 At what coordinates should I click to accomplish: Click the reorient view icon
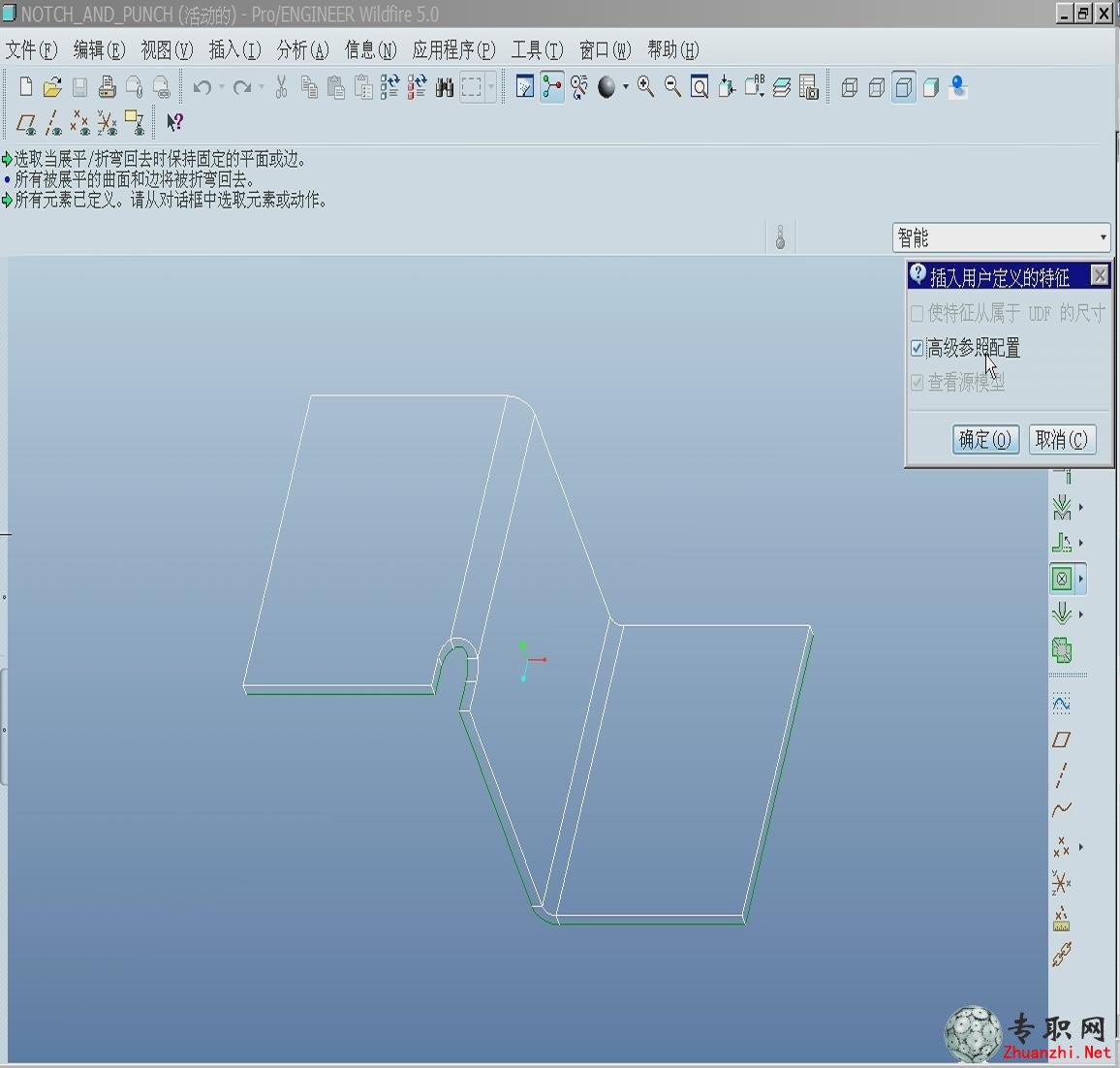click(727, 87)
